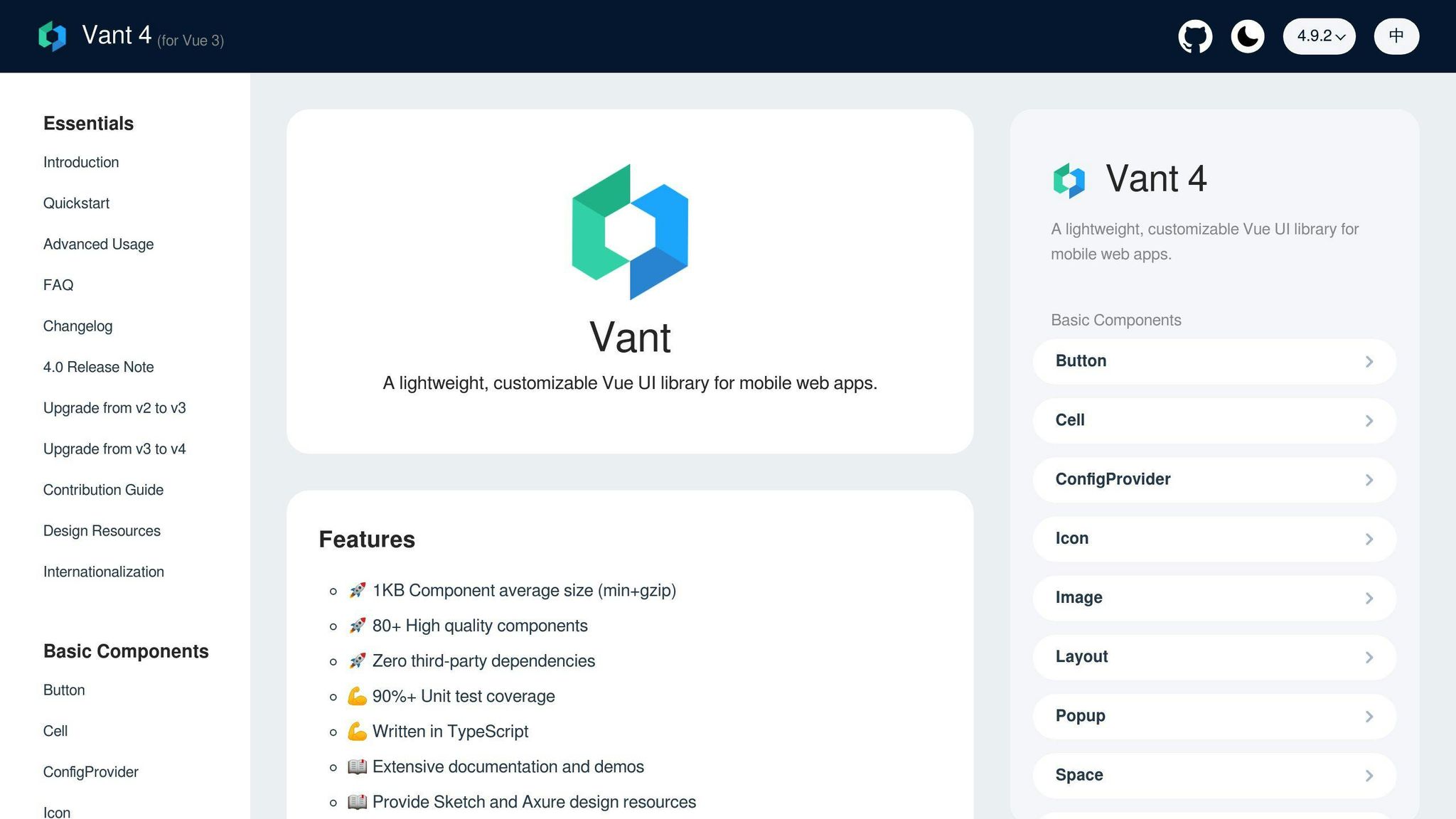Click the large 'Vant' title text
This screenshot has width=1456, height=819.
tap(630, 337)
